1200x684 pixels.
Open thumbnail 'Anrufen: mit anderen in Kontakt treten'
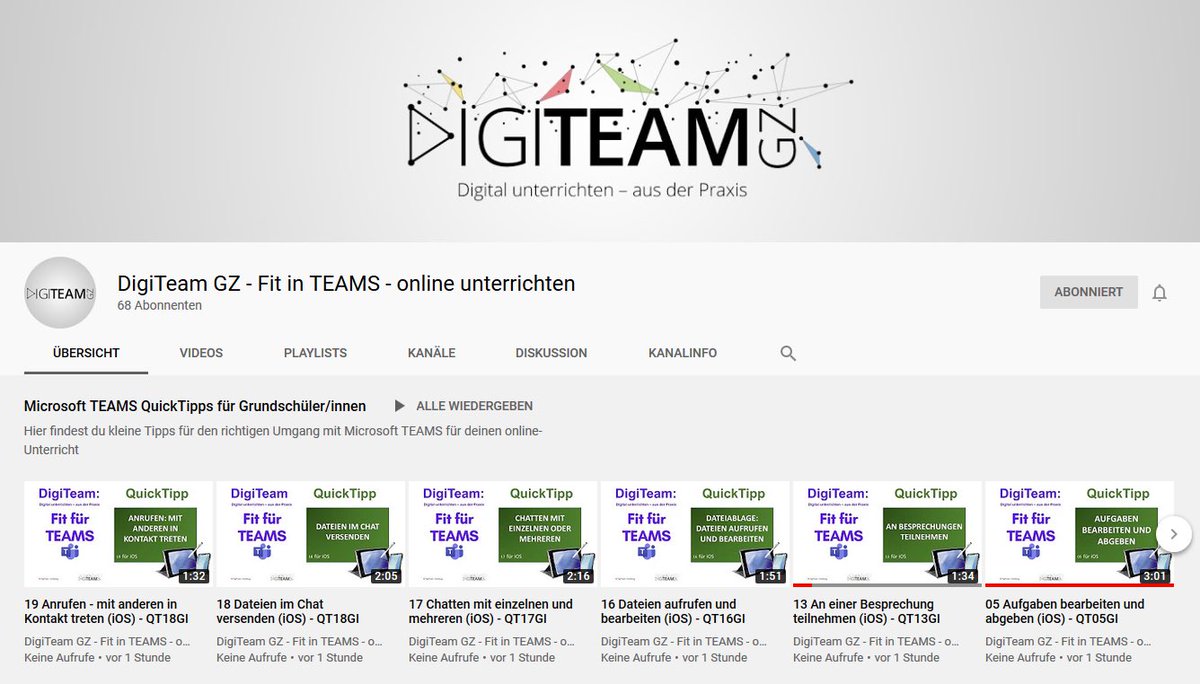click(119, 534)
